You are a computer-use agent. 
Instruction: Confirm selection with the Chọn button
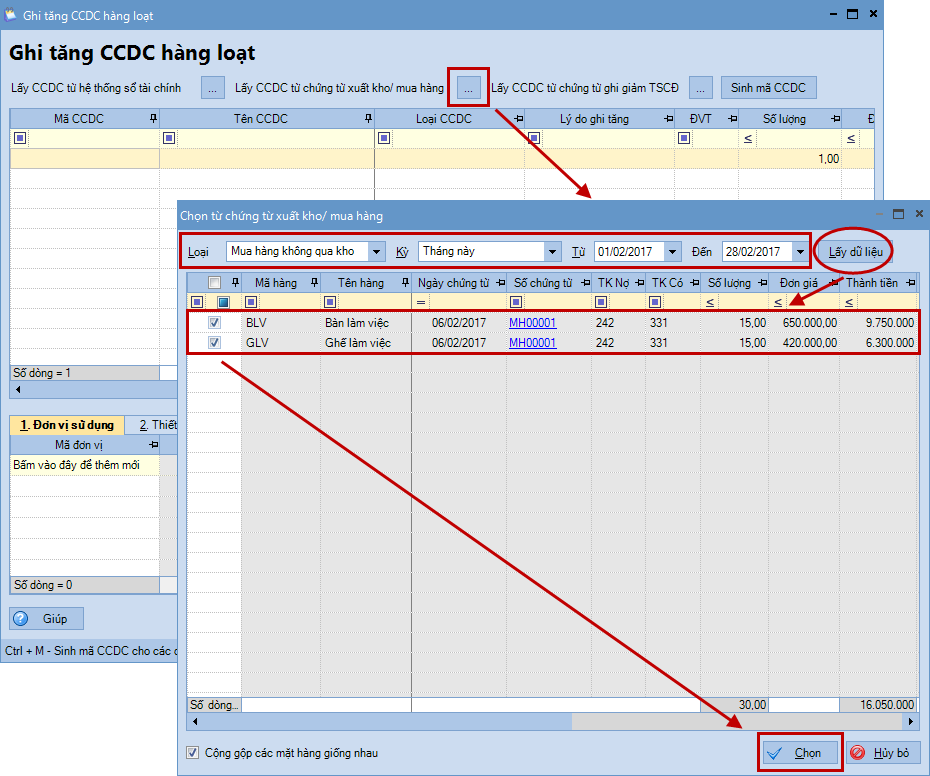click(800, 753)
